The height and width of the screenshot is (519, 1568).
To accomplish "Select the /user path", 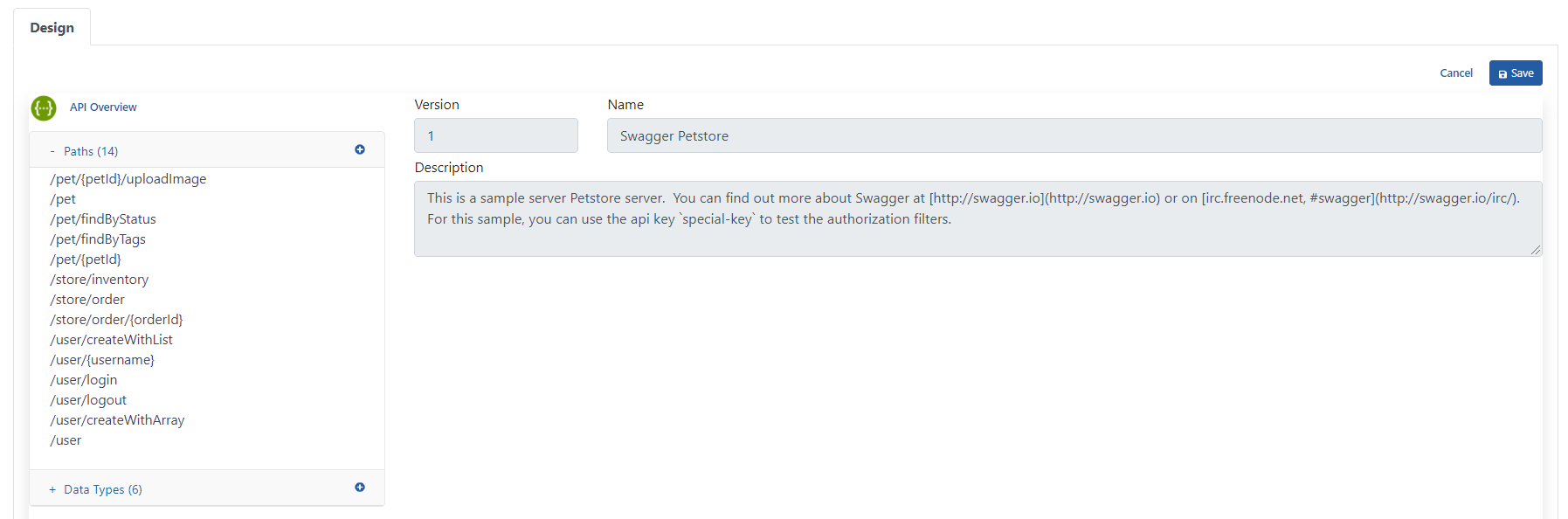I will tap(66, 440).
